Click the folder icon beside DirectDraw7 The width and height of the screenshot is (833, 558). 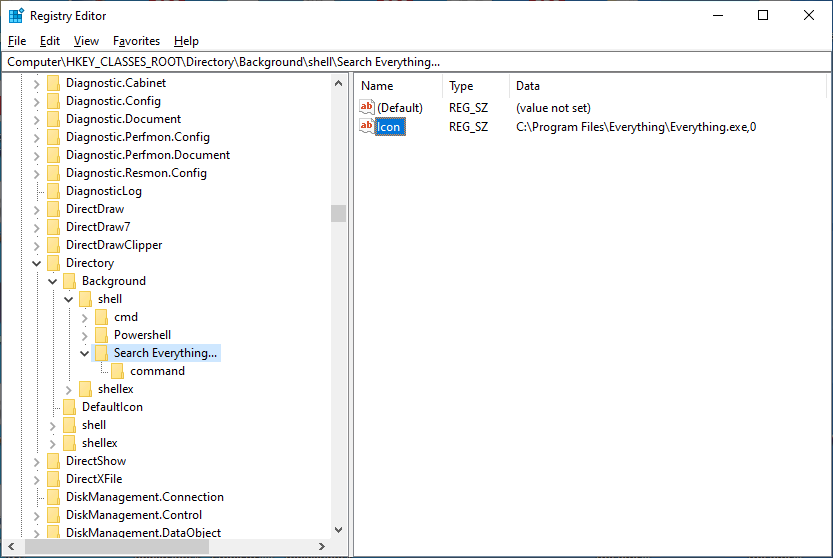(x=53, y=227)
